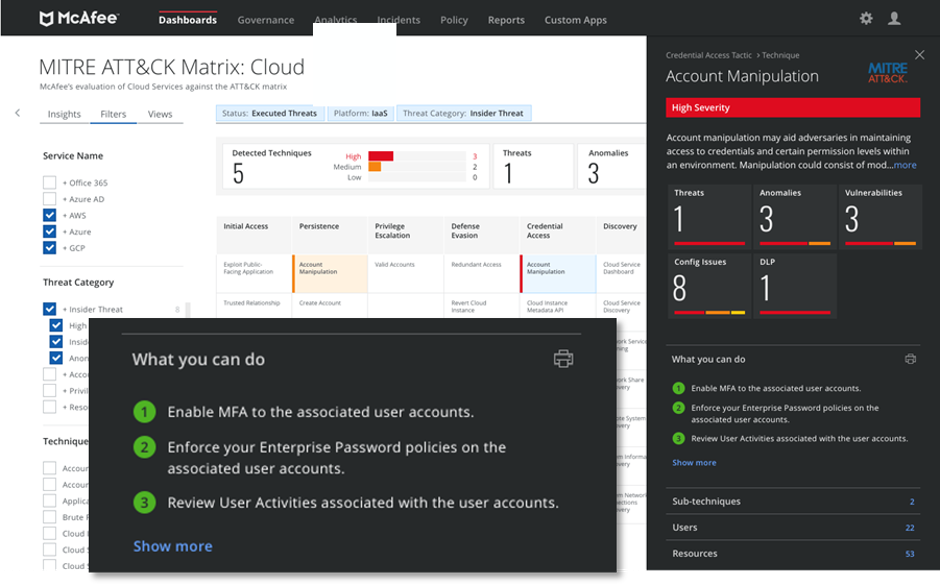940x586 pixels.
Task: Select the Valid Accounts technique cell
Action: click(x=406, y=274)
